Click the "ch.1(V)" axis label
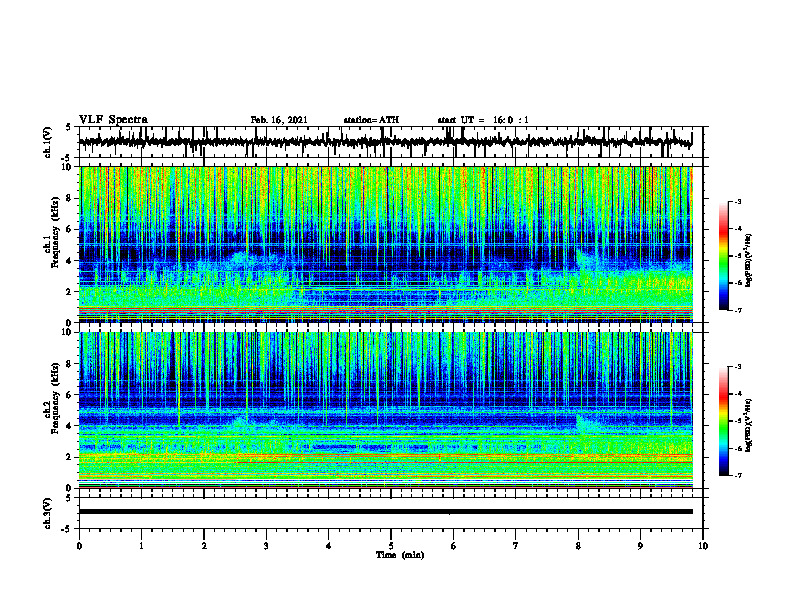 point(48,142)
